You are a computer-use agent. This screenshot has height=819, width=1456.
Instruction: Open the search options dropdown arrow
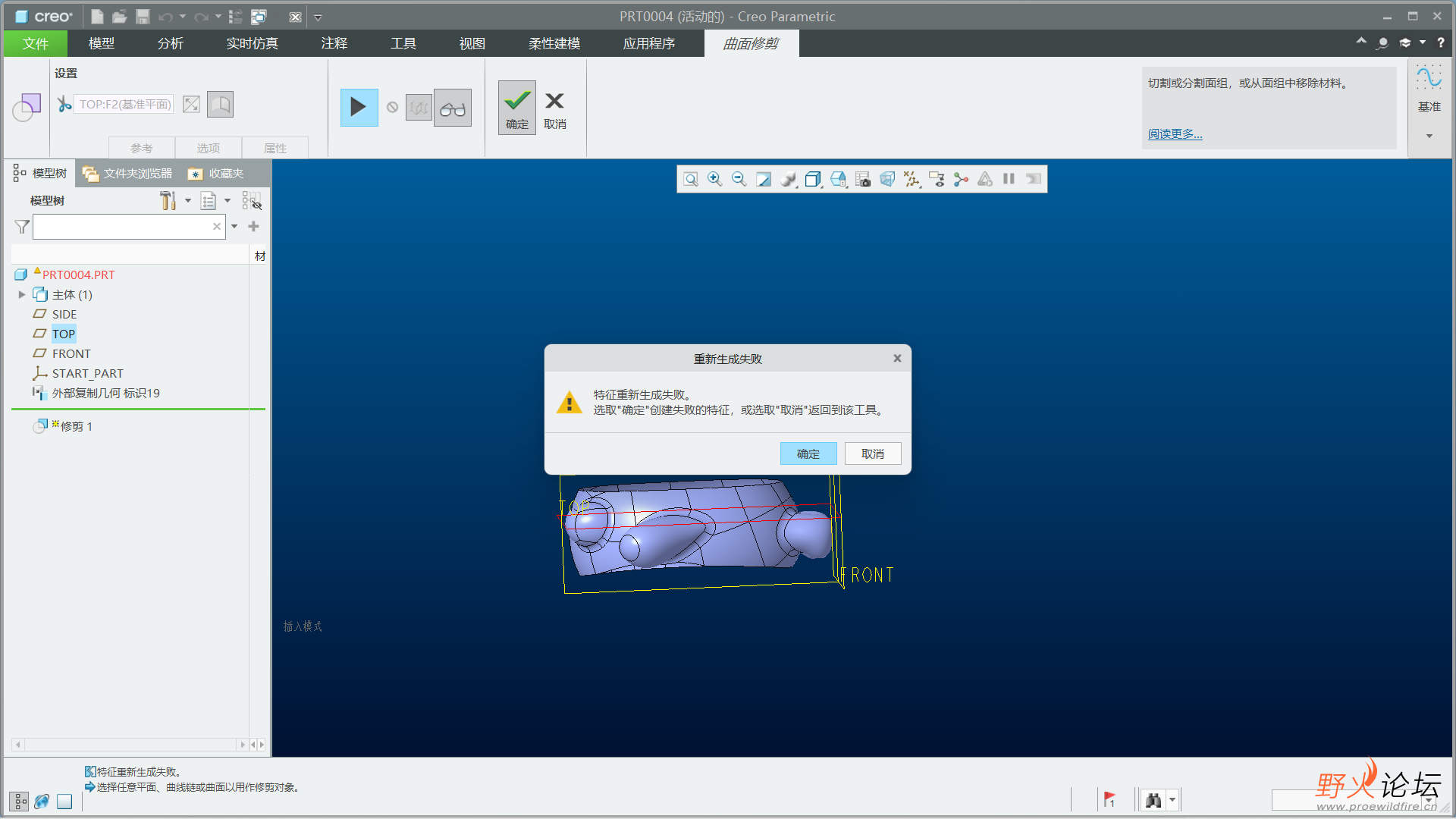(234, 226)
